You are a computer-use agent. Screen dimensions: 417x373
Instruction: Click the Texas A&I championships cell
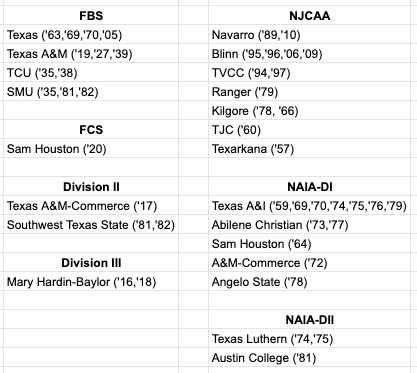pos(310,206)
